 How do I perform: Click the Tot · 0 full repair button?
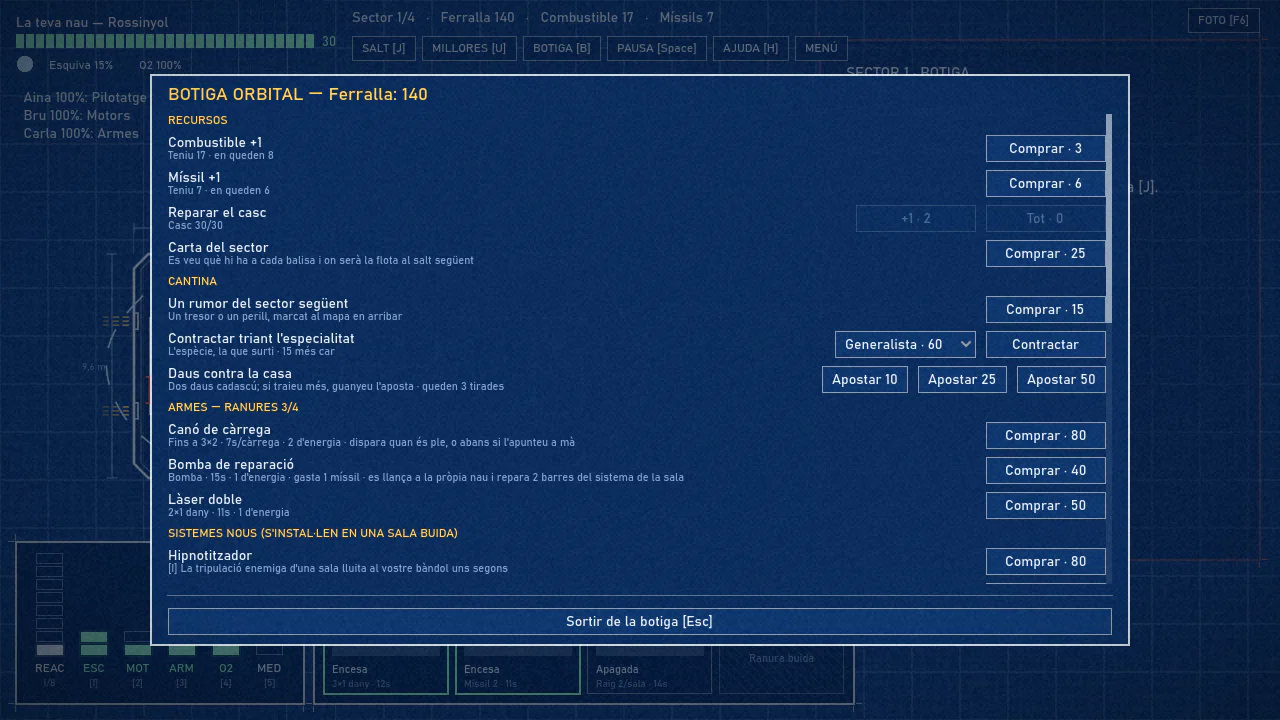[1045, 218]
